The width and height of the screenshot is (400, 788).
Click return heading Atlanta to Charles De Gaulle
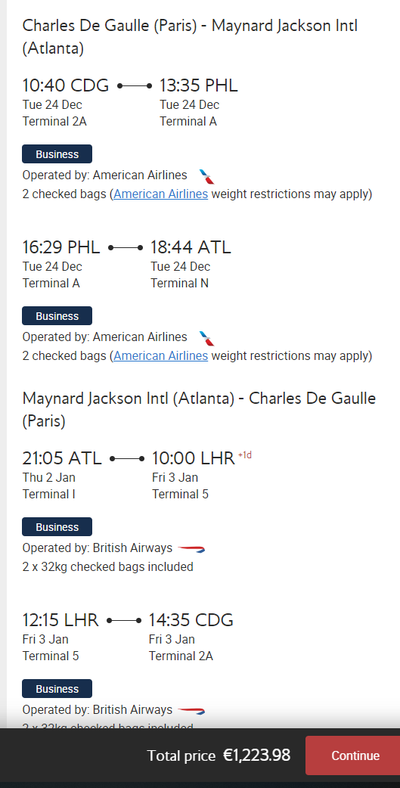pos(199,410)
